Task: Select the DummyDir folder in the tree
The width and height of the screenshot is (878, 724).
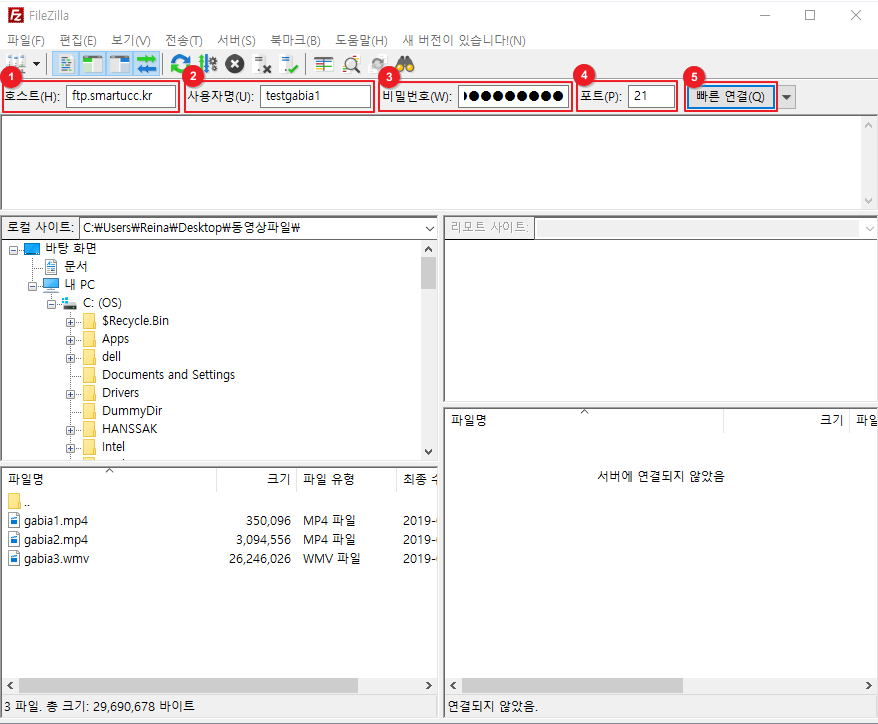Action: point(132,410)
